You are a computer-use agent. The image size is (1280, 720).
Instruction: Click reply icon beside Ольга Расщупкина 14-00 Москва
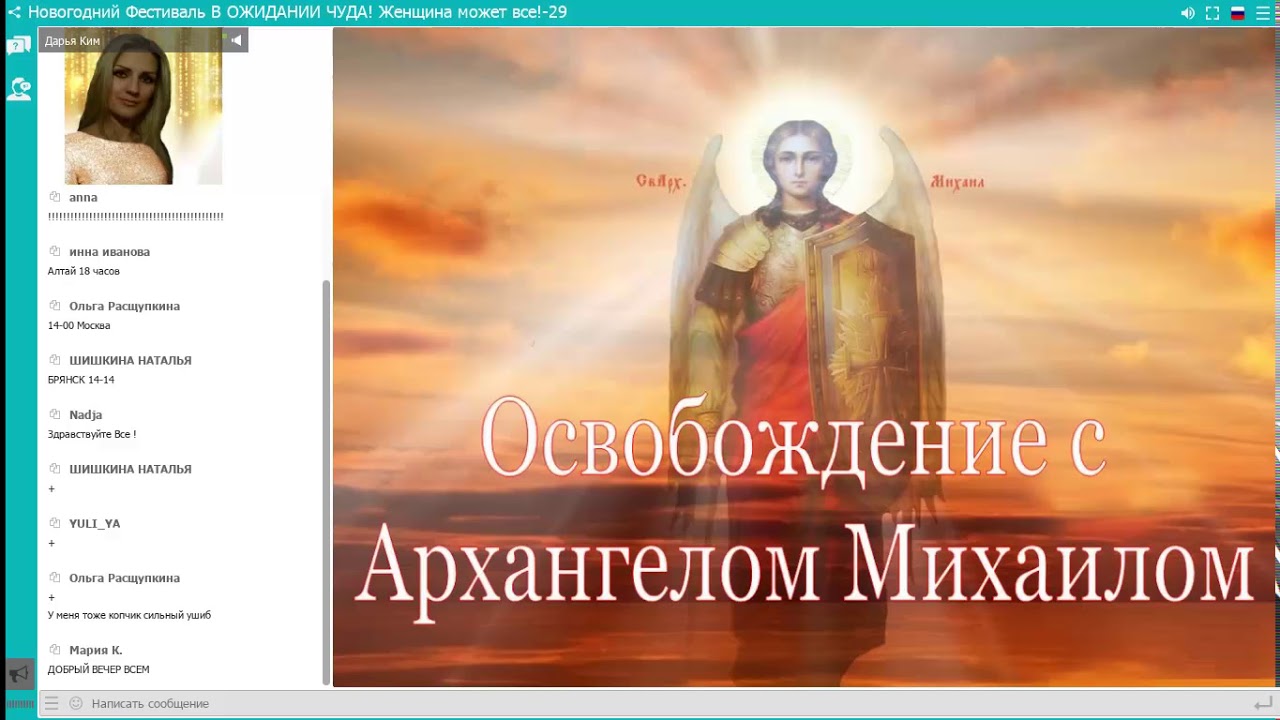click(x=55, y=305)
